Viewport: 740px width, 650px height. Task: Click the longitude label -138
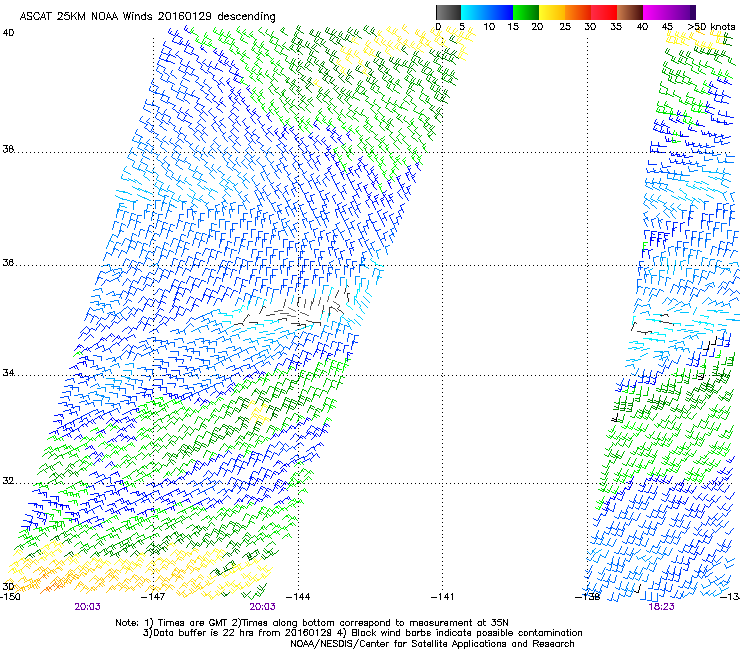(x=588, y=597)
